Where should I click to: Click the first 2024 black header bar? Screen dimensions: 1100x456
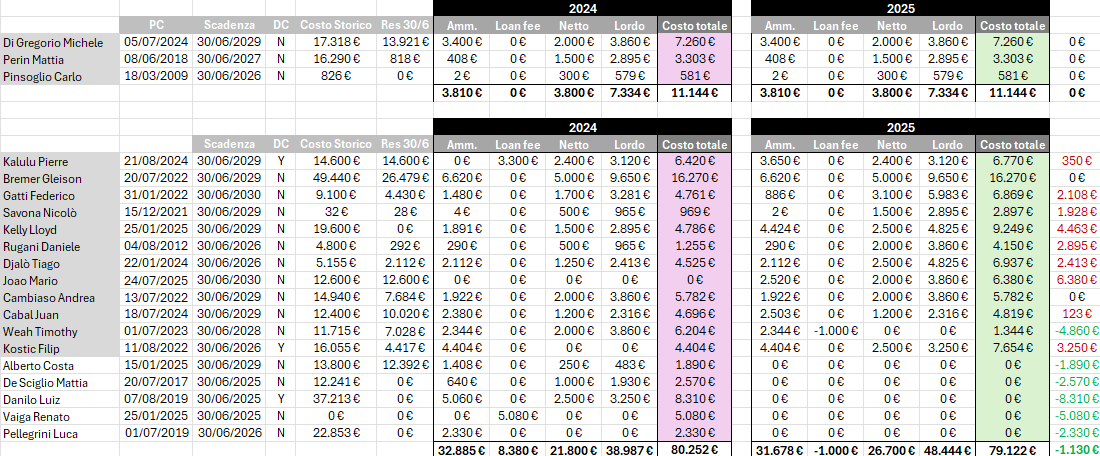coord(582,8)
